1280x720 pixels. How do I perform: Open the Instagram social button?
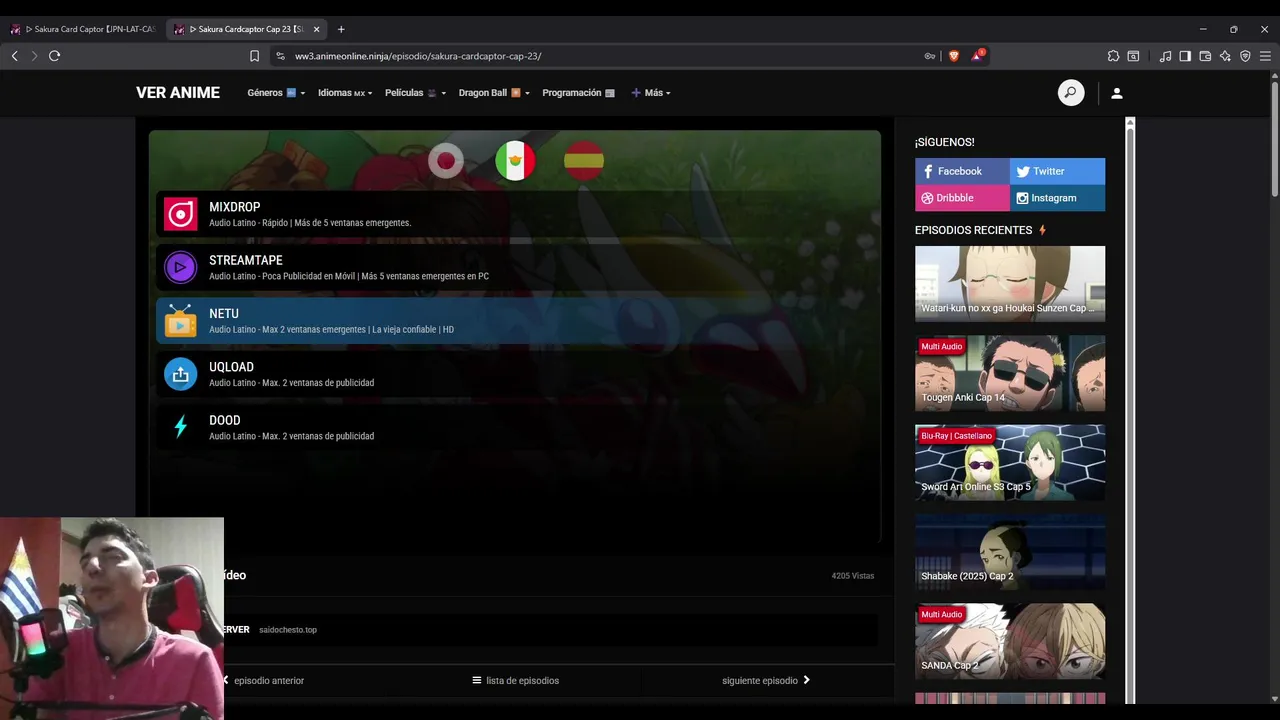[1057, 198]
